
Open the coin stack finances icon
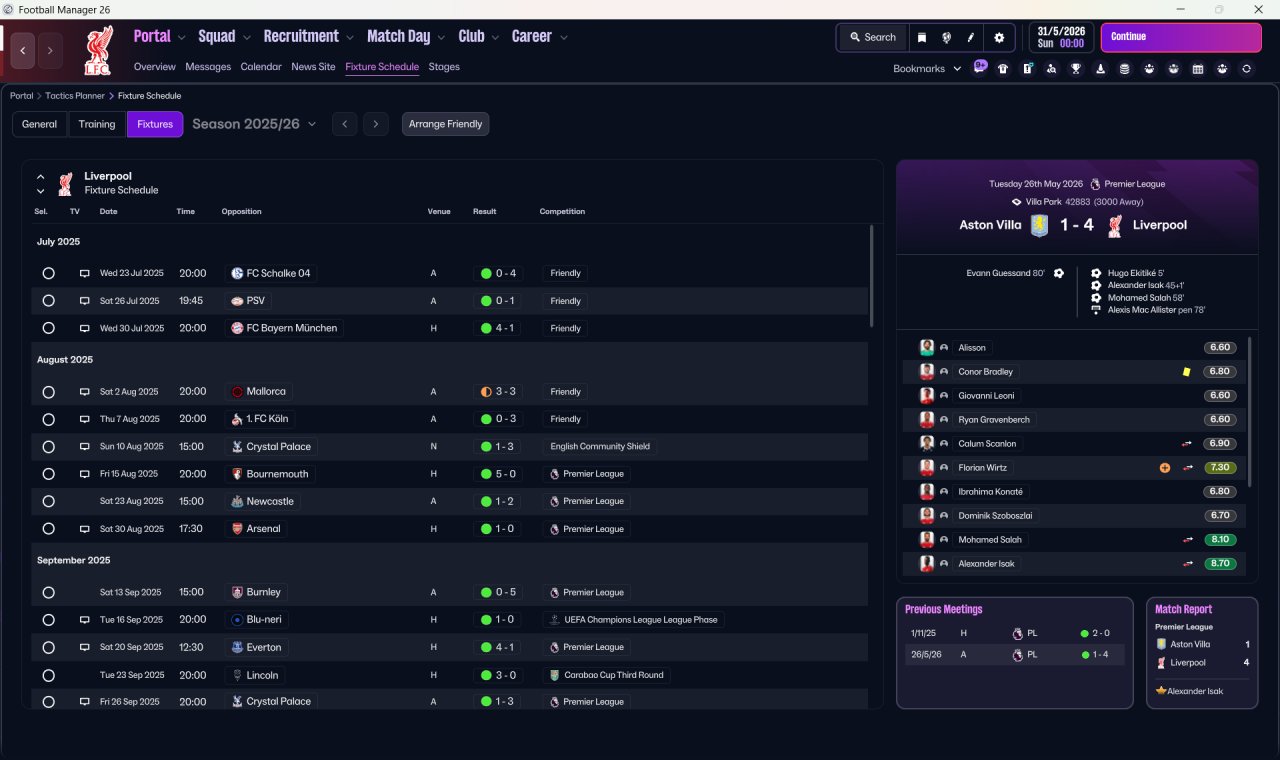pyautogui.click(x=1125, y=69)
